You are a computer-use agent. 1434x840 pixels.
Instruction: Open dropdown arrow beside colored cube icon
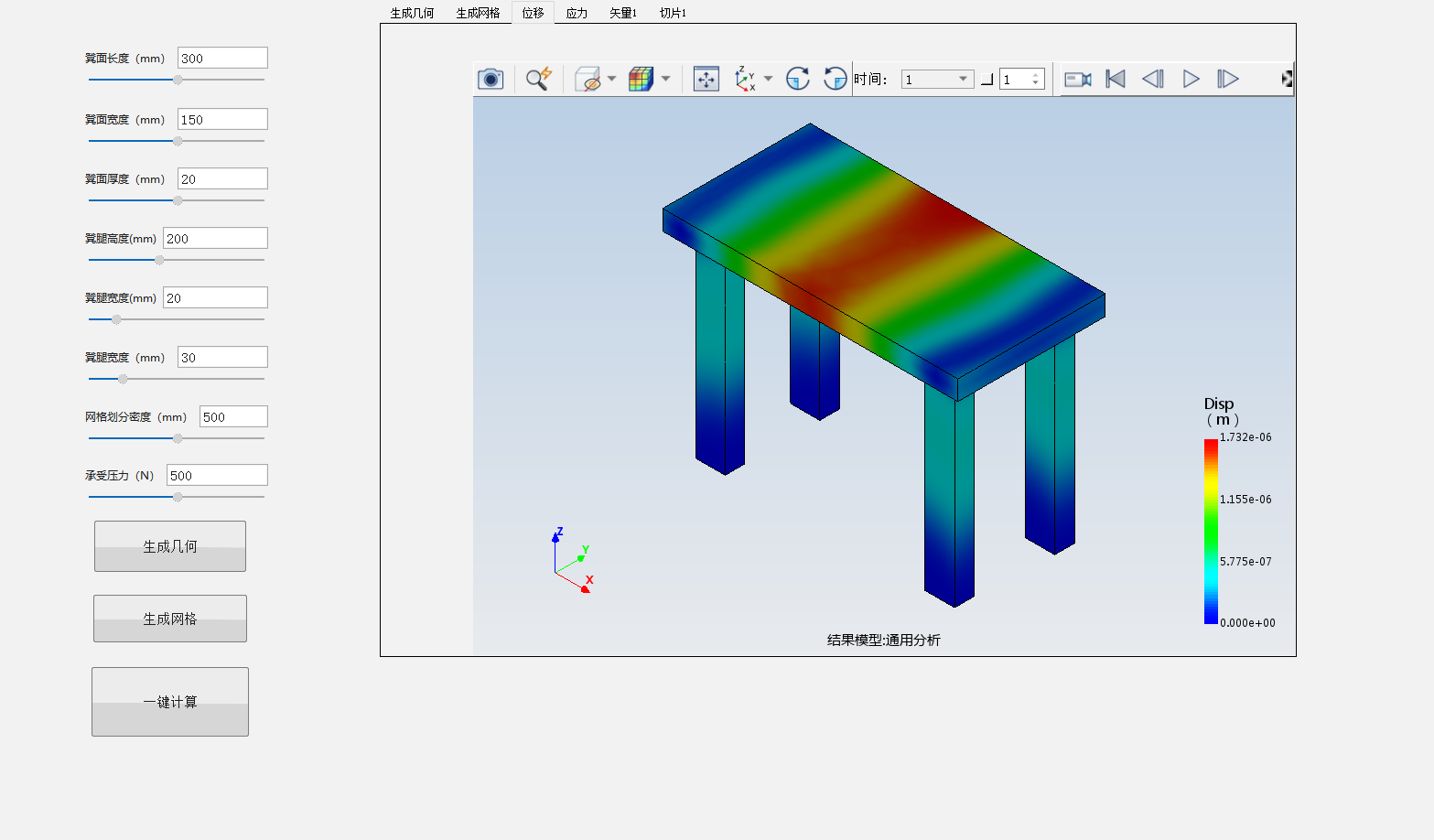tap(665, 79)
